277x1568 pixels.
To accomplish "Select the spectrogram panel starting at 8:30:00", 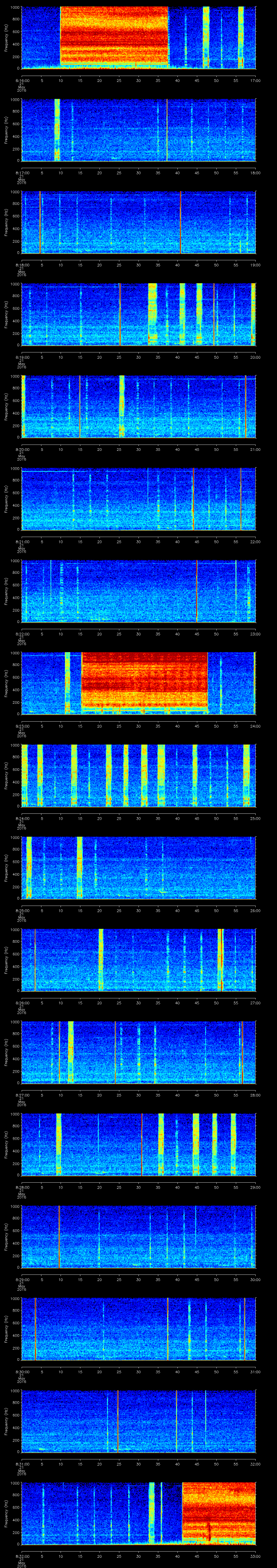I will (139, 1329).
